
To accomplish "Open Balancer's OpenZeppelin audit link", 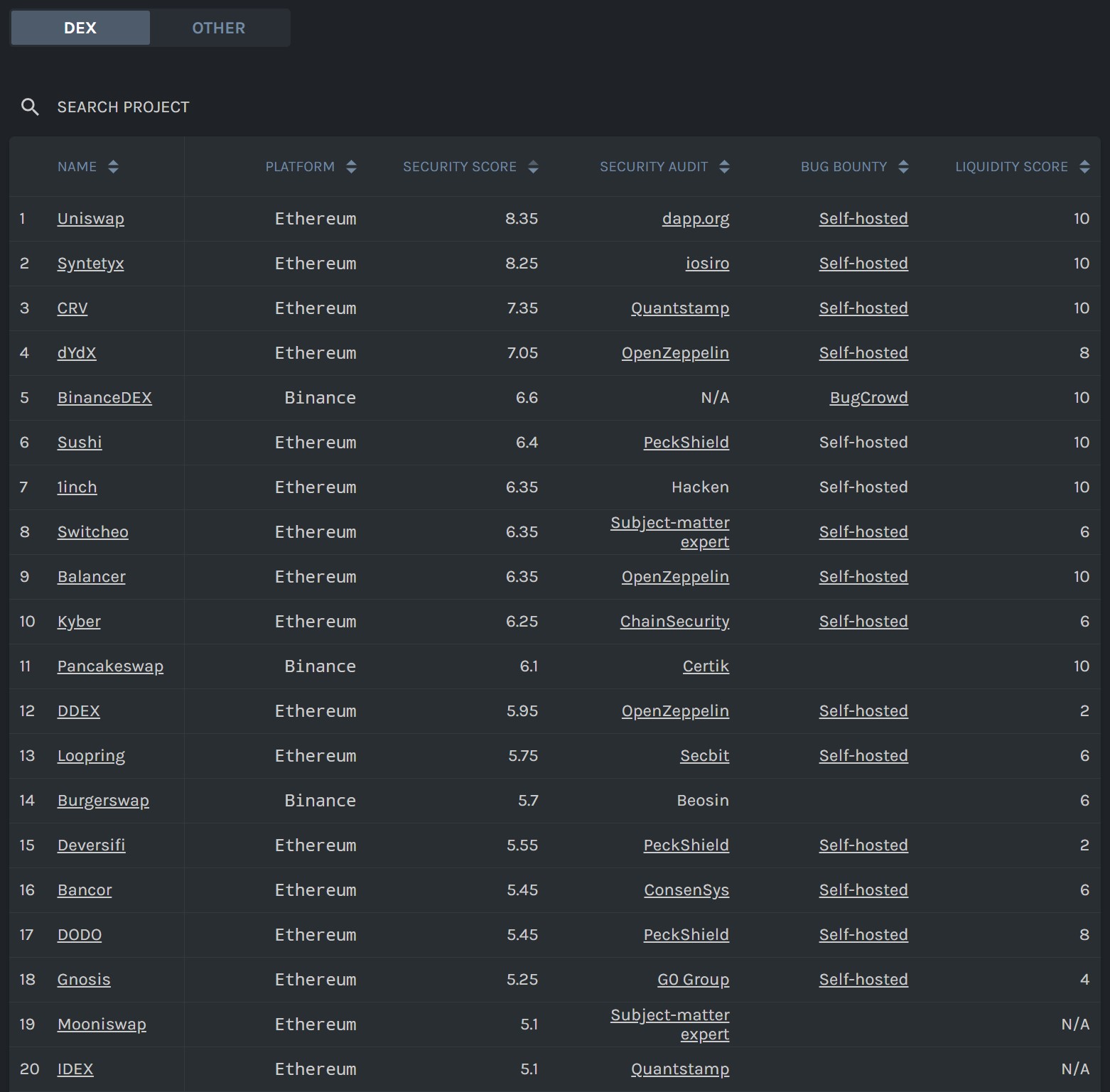I will pos(675,577).
